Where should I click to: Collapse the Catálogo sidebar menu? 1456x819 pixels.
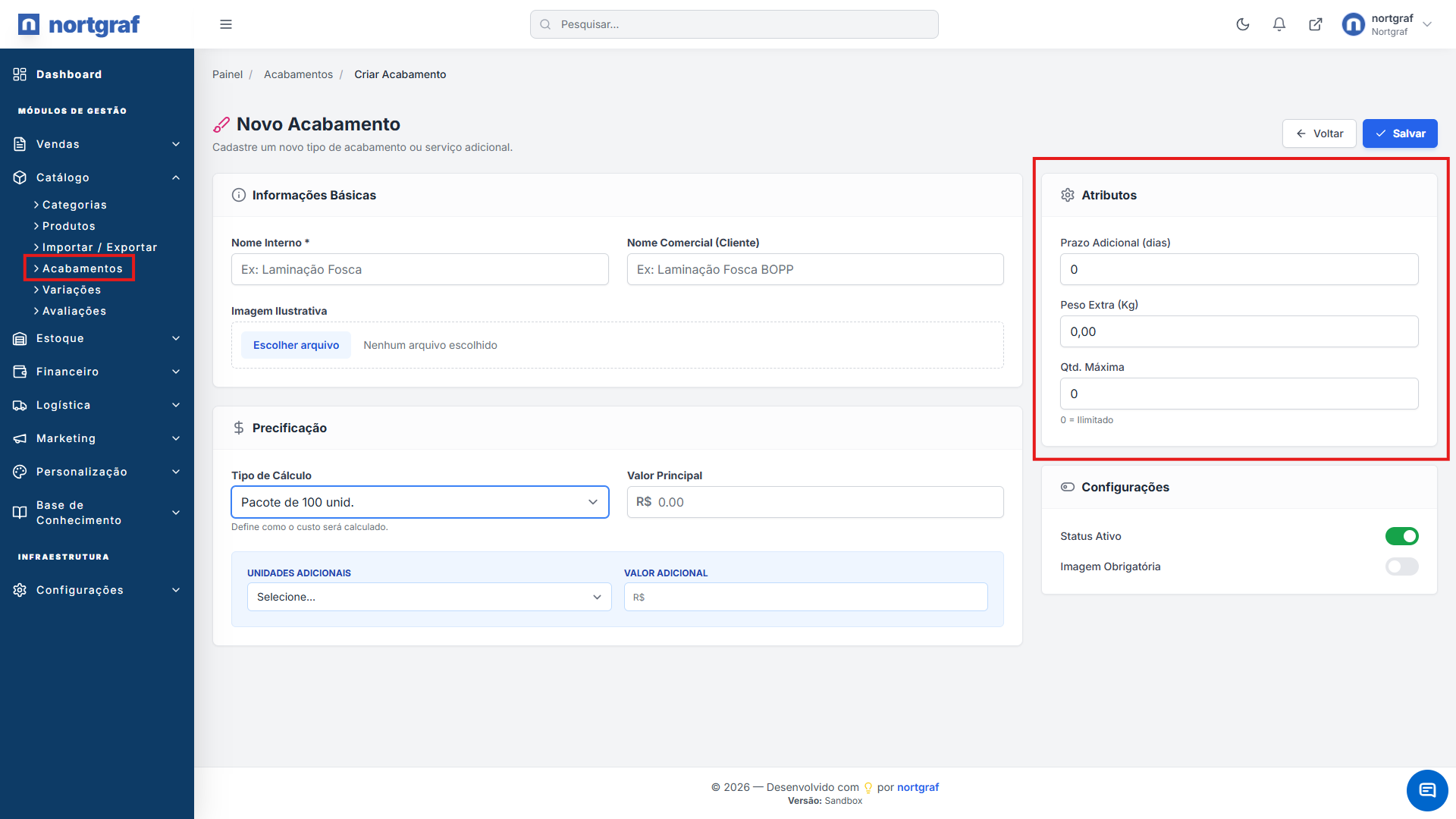tap(97, 177)
